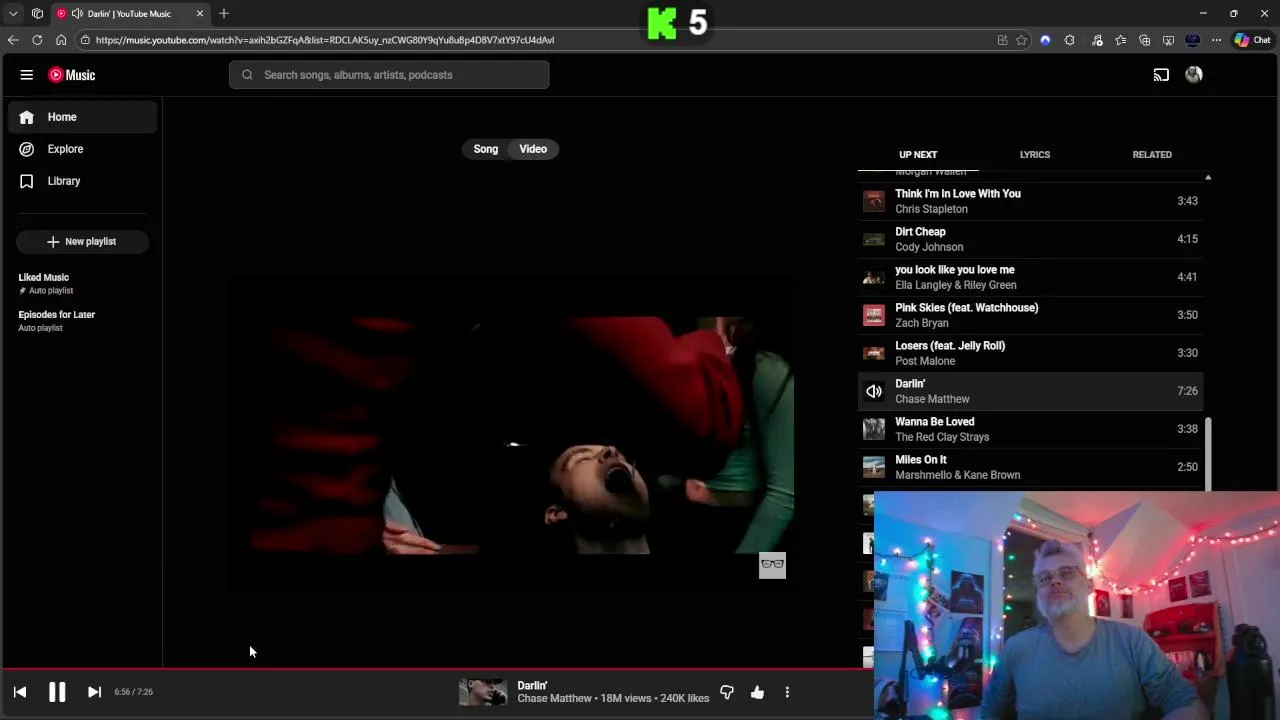Create a New playlist
The height and width of the screenshot is (720, 1280).
pos(82,241)
